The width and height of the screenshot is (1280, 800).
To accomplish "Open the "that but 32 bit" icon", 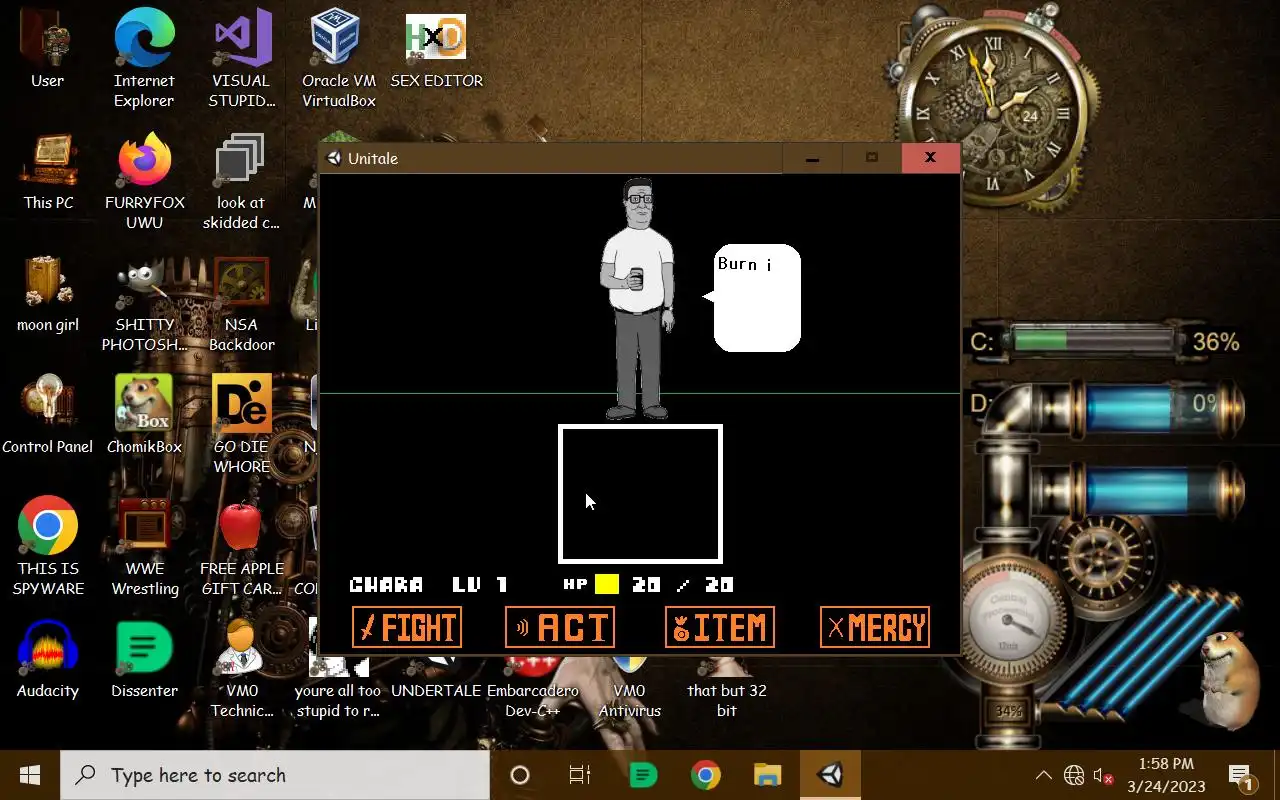I will click(x=727, y=688).
